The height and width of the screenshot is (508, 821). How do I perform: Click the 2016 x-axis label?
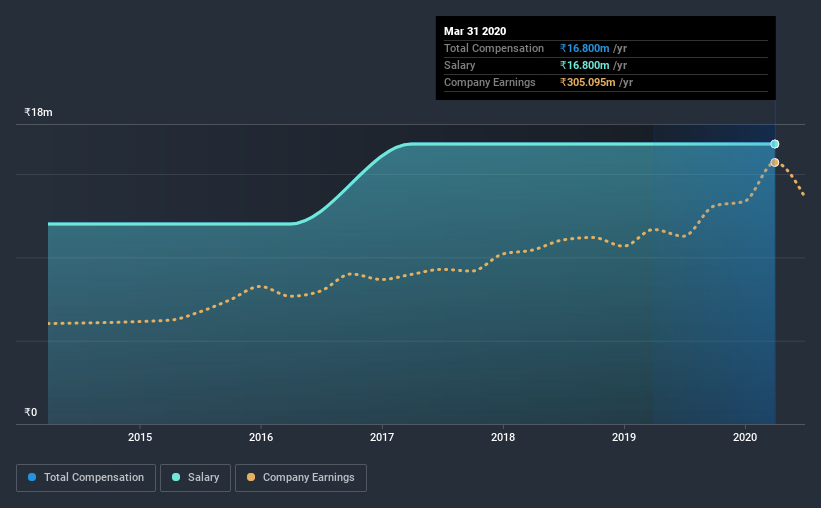pyautogui.click(x=261, y=437)
